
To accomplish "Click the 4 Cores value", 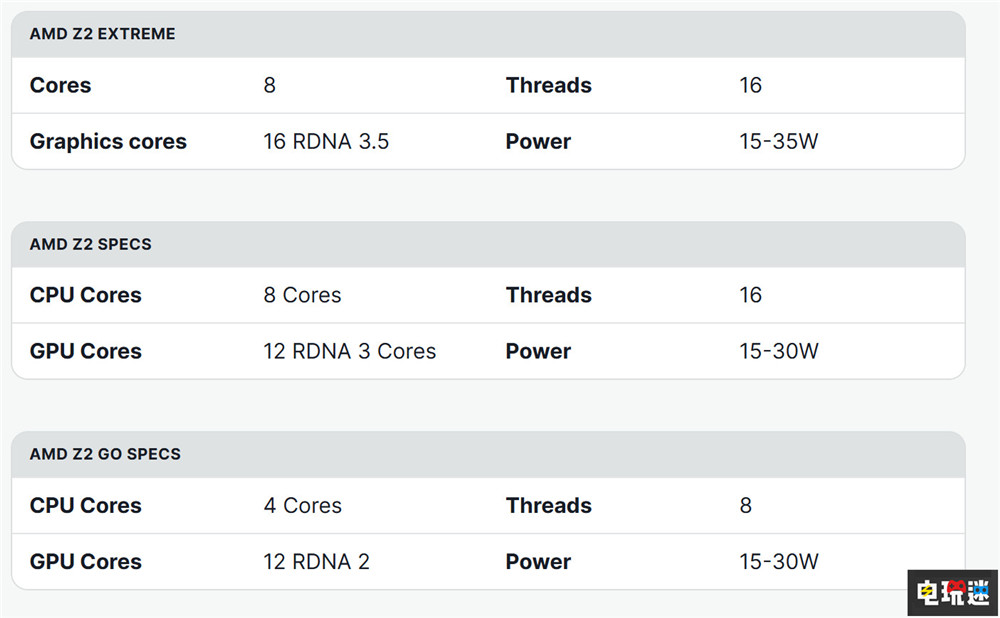I will [302, 505].
